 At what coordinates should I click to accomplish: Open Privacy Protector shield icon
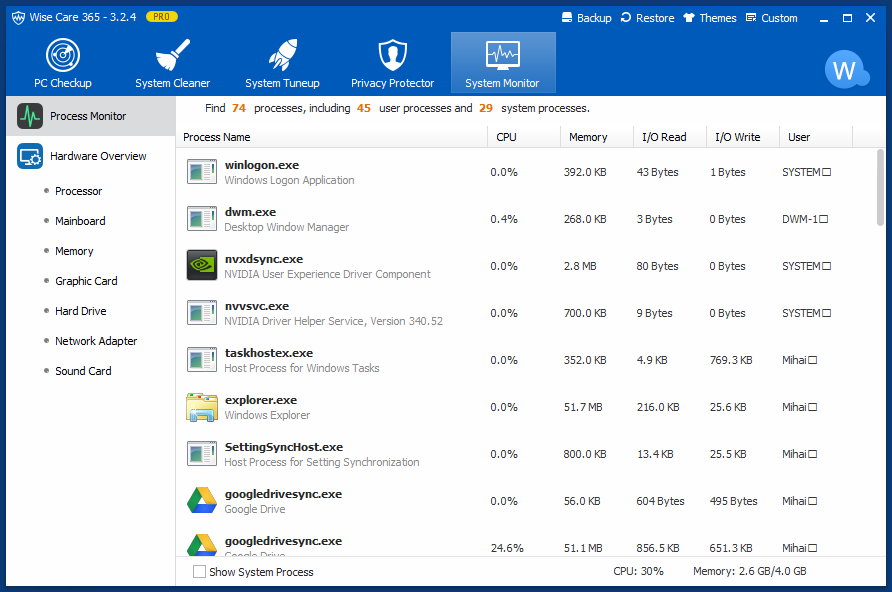pyautogui.click(x=393, y=55)
